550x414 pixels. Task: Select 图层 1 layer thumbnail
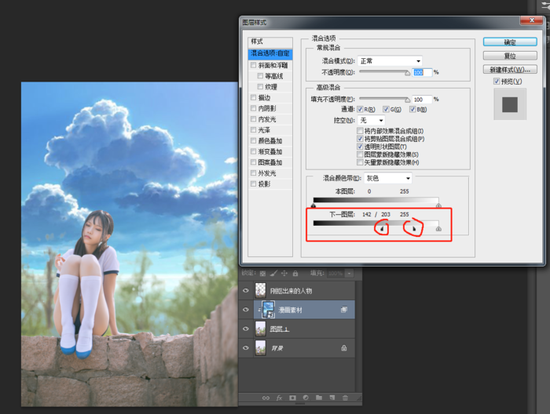tap(260, 329)
